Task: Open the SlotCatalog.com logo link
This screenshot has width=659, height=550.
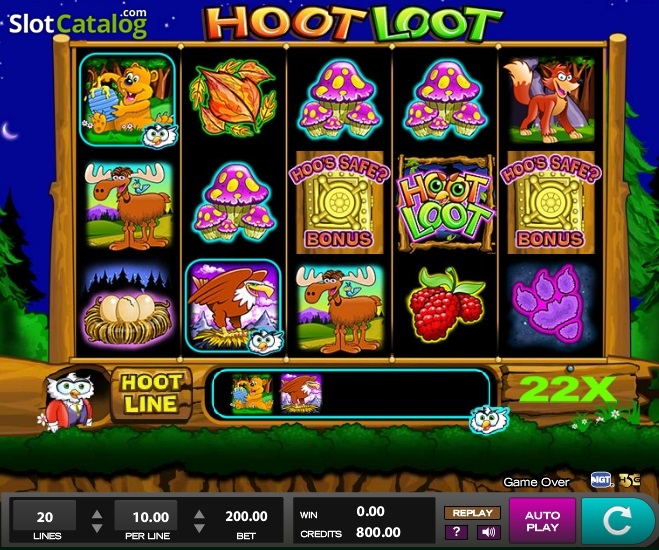Action: [78, 24]
